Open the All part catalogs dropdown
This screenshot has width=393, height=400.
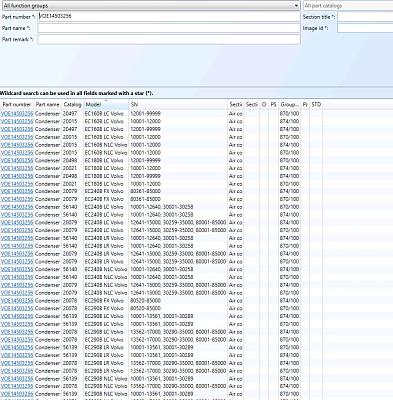click(x=348, y=5)
